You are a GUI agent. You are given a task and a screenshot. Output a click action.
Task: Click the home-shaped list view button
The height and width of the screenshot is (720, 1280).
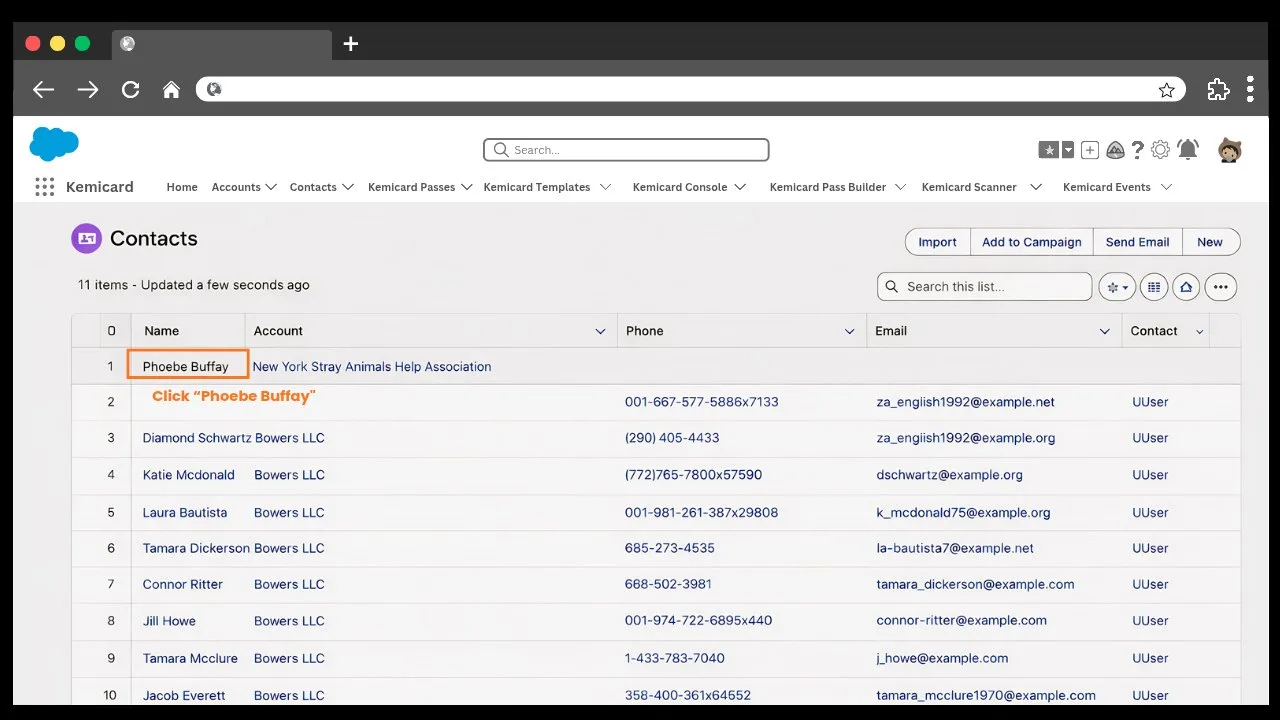click(x=1186, y=287)
